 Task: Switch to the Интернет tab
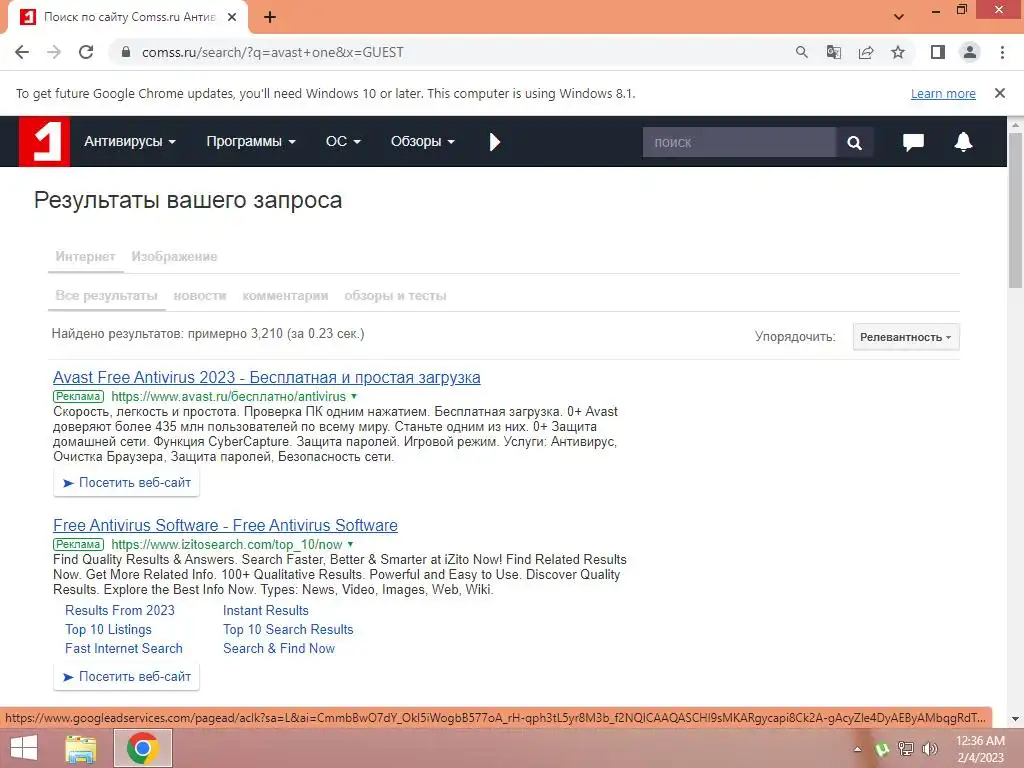pyautogui.click(x=86, y=257)
